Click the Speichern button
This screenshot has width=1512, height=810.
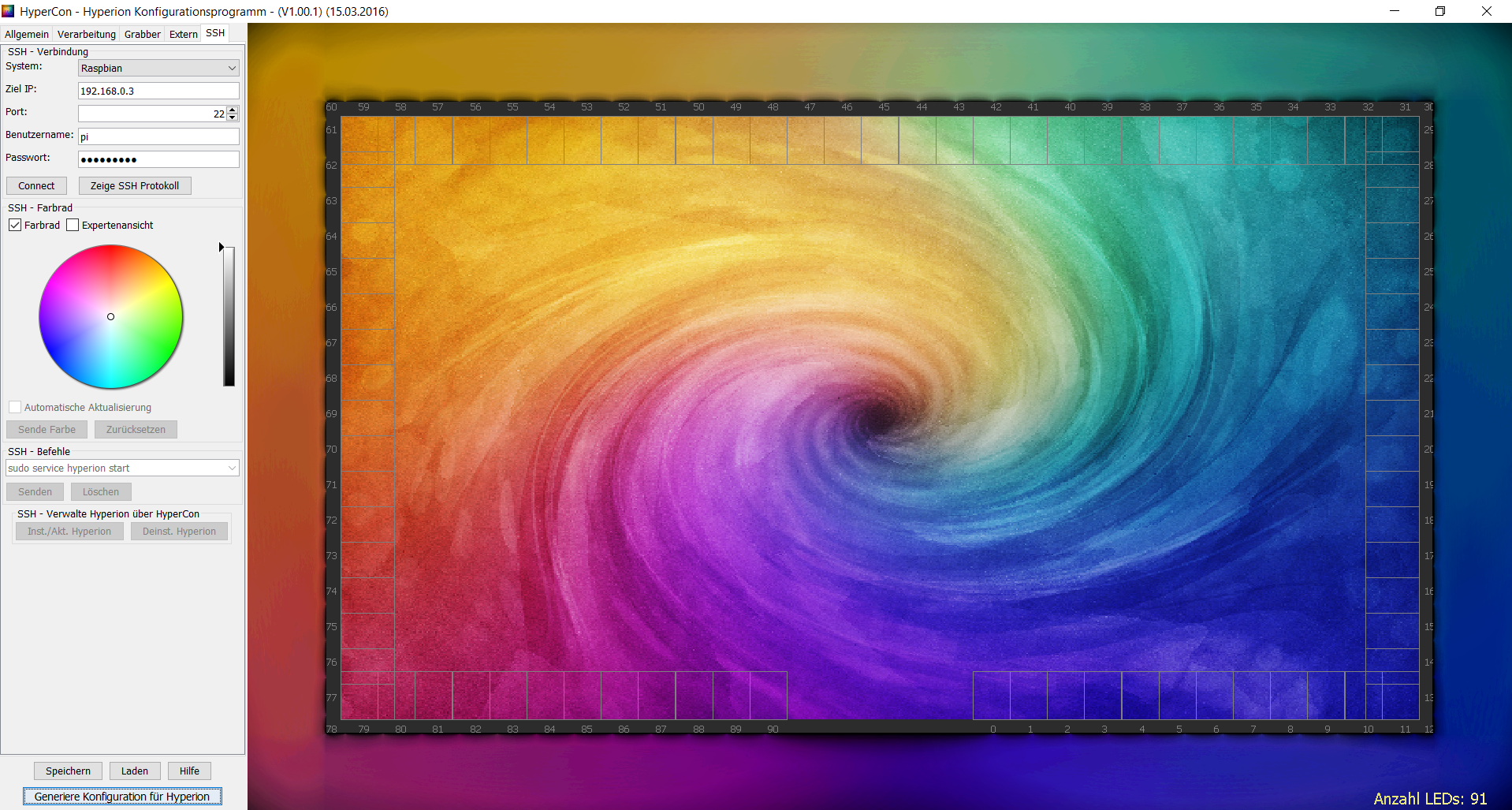[68, 771]
